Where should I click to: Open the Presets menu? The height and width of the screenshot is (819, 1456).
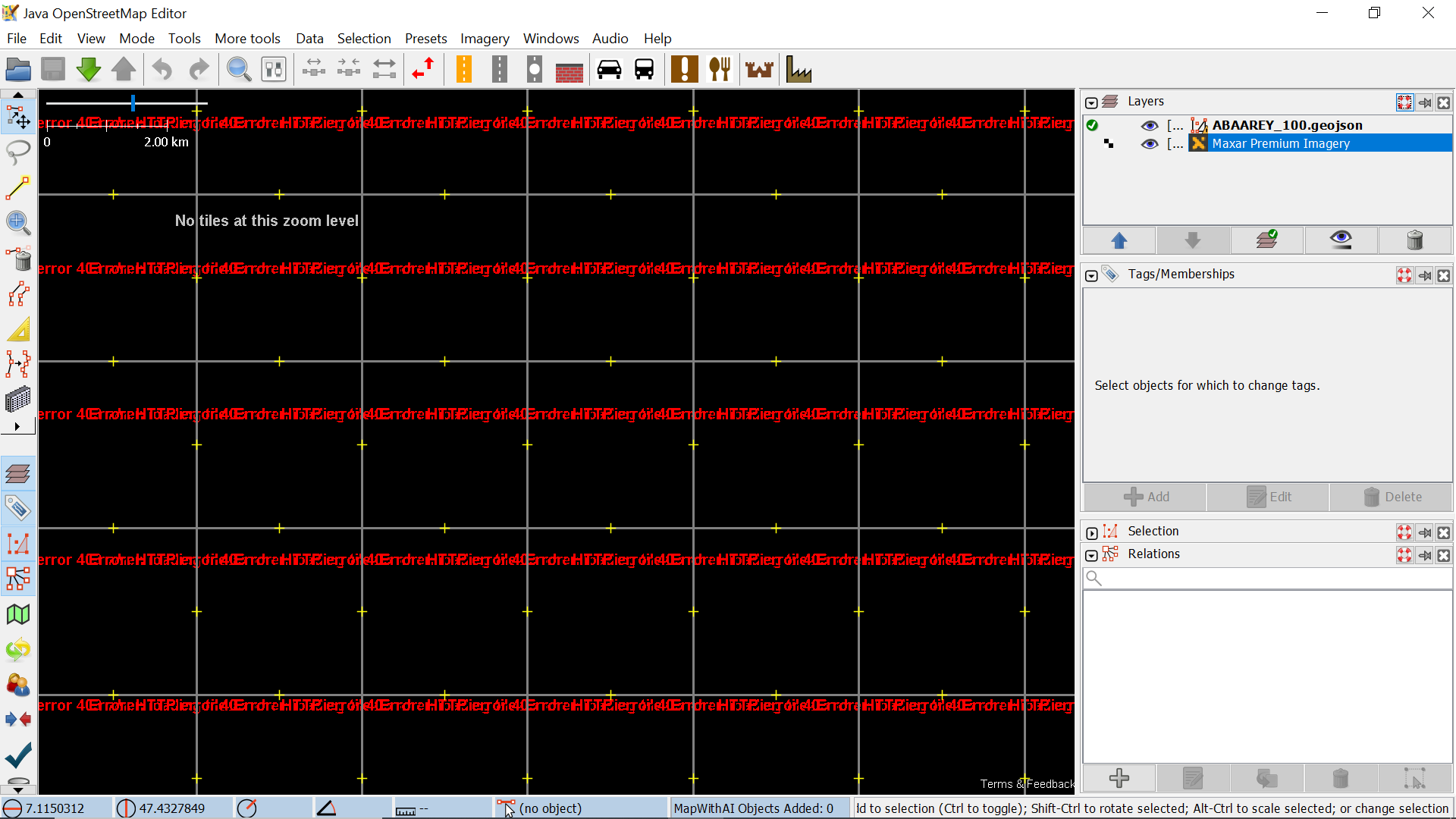click(425, 39)
